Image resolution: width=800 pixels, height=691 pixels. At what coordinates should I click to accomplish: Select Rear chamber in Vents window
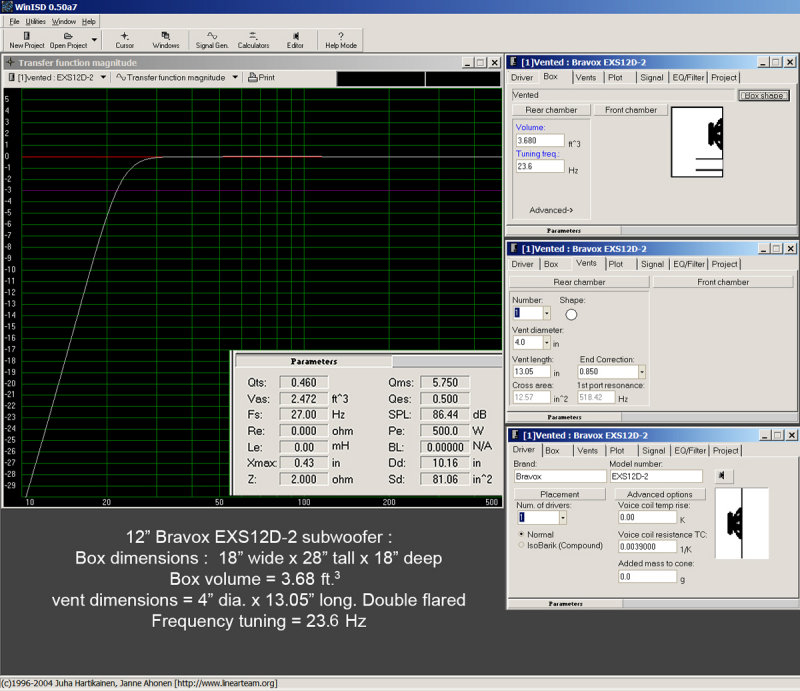(x=579, y=282)
